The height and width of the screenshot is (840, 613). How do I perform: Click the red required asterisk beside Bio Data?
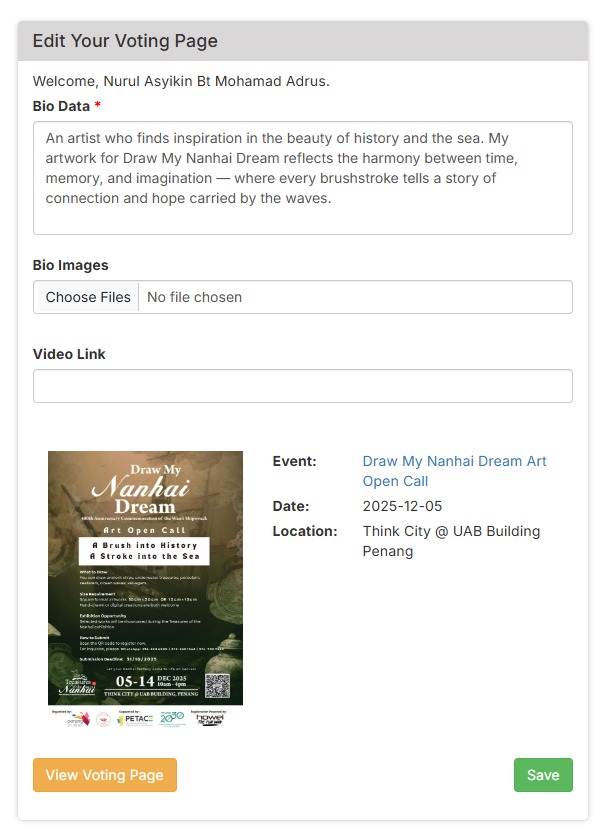coord(98,106)
